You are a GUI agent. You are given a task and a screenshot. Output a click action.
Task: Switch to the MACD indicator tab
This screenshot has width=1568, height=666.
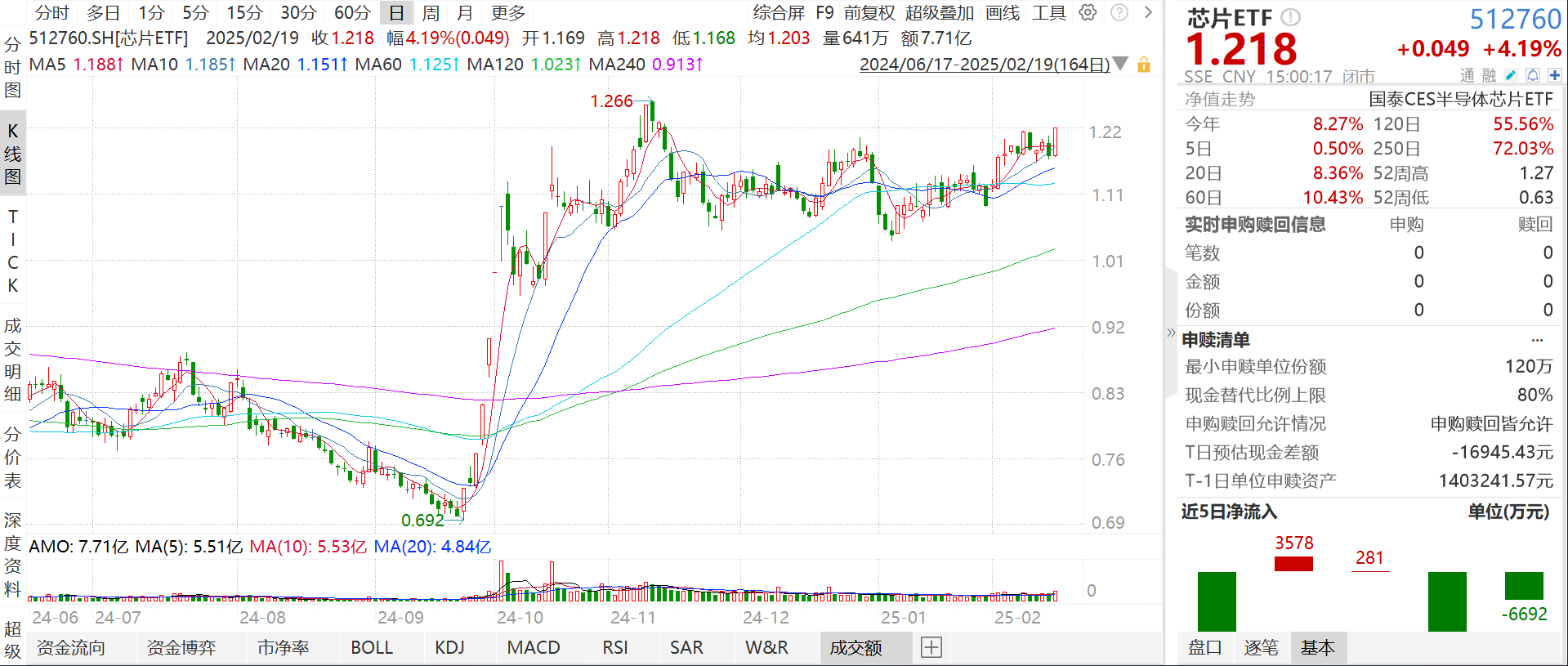[534, 647]
